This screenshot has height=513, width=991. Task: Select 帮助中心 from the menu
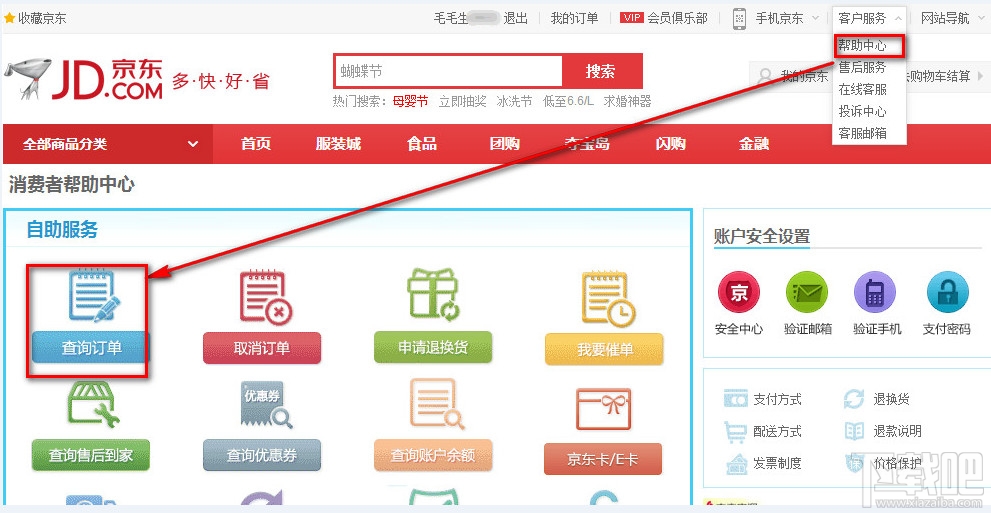(863, 45)
